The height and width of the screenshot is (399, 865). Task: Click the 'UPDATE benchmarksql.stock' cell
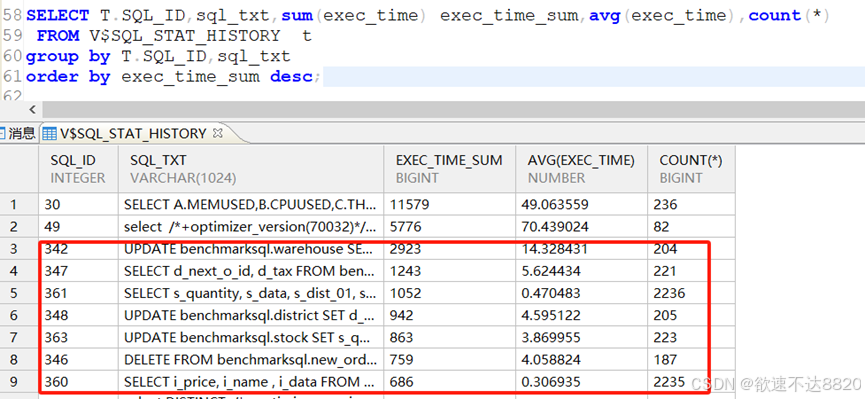coord(251,337)
